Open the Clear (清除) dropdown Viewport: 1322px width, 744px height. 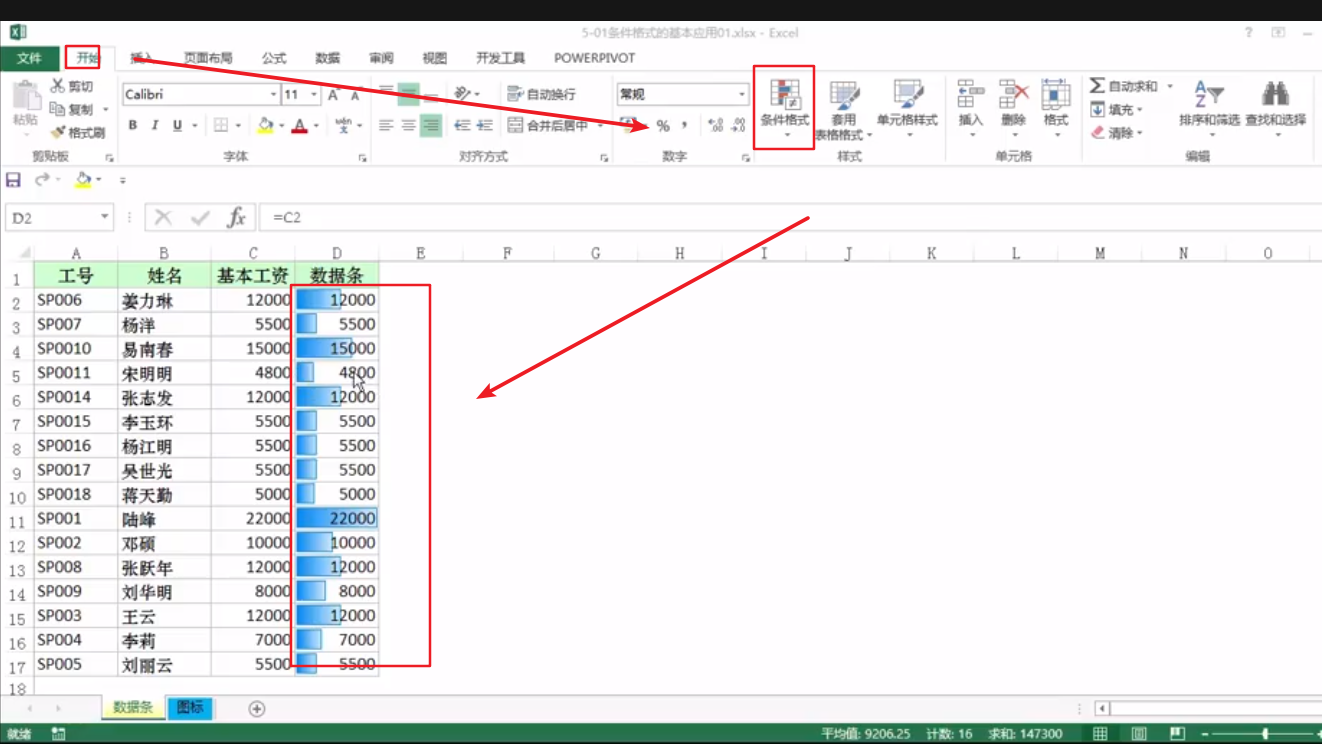pyautogui.click(x=1116, y=132)
